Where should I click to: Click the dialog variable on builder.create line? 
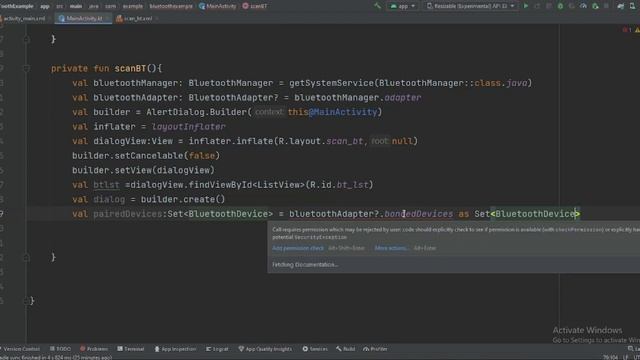pyautogui.click(x=109, y=200)
